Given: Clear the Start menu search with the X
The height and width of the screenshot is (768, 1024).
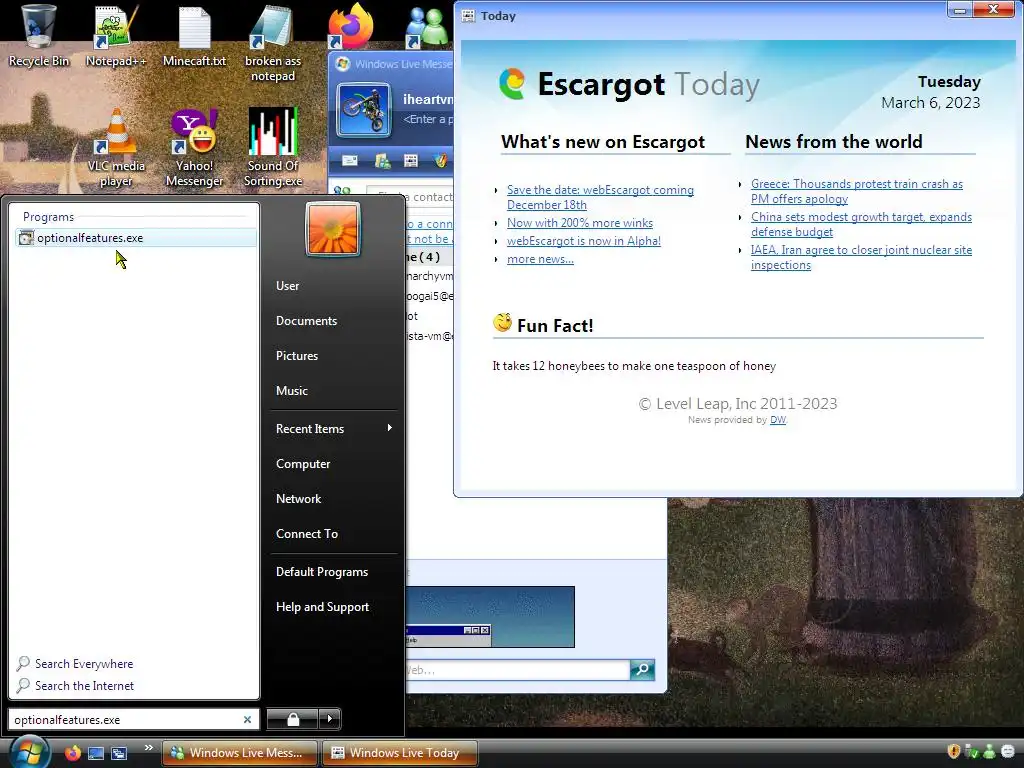Looking at the screenshot, I should 247,719.
